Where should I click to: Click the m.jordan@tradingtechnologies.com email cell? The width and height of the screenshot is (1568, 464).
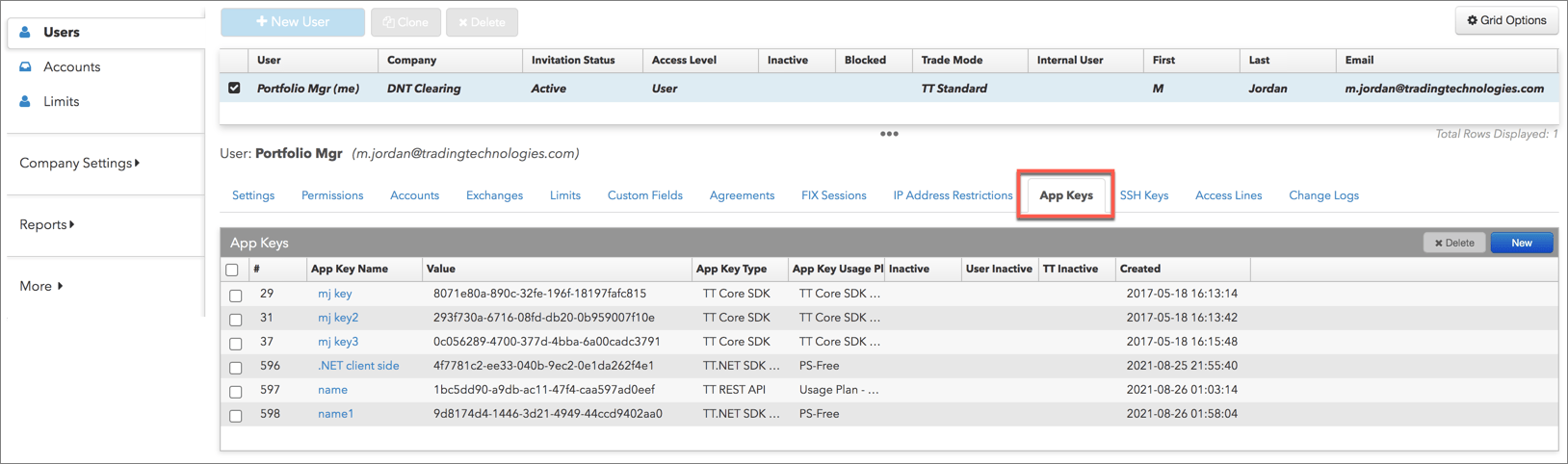pos(1445,89)
